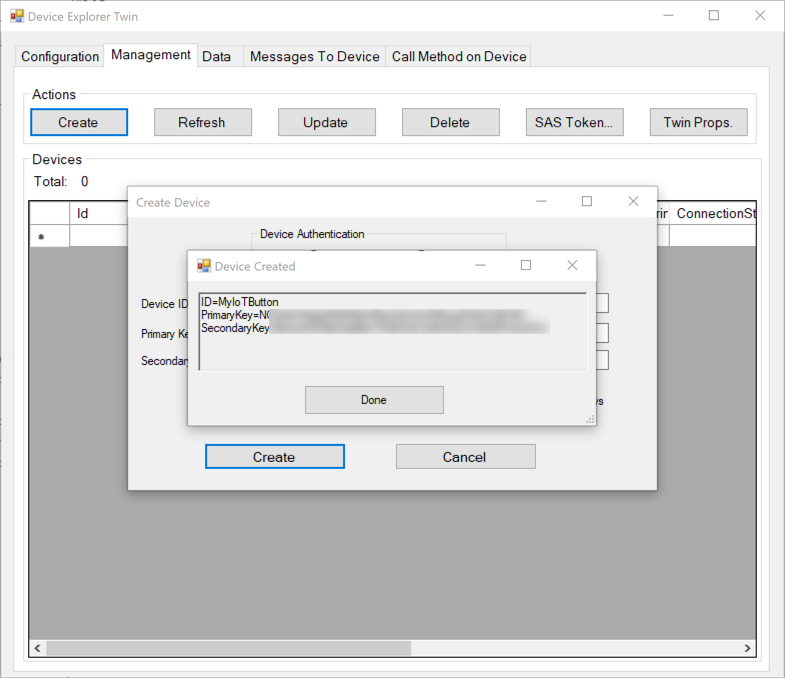Click the Device Created dialog title icon
This screenshot has height=678, width=785.
tap(204, 266)
